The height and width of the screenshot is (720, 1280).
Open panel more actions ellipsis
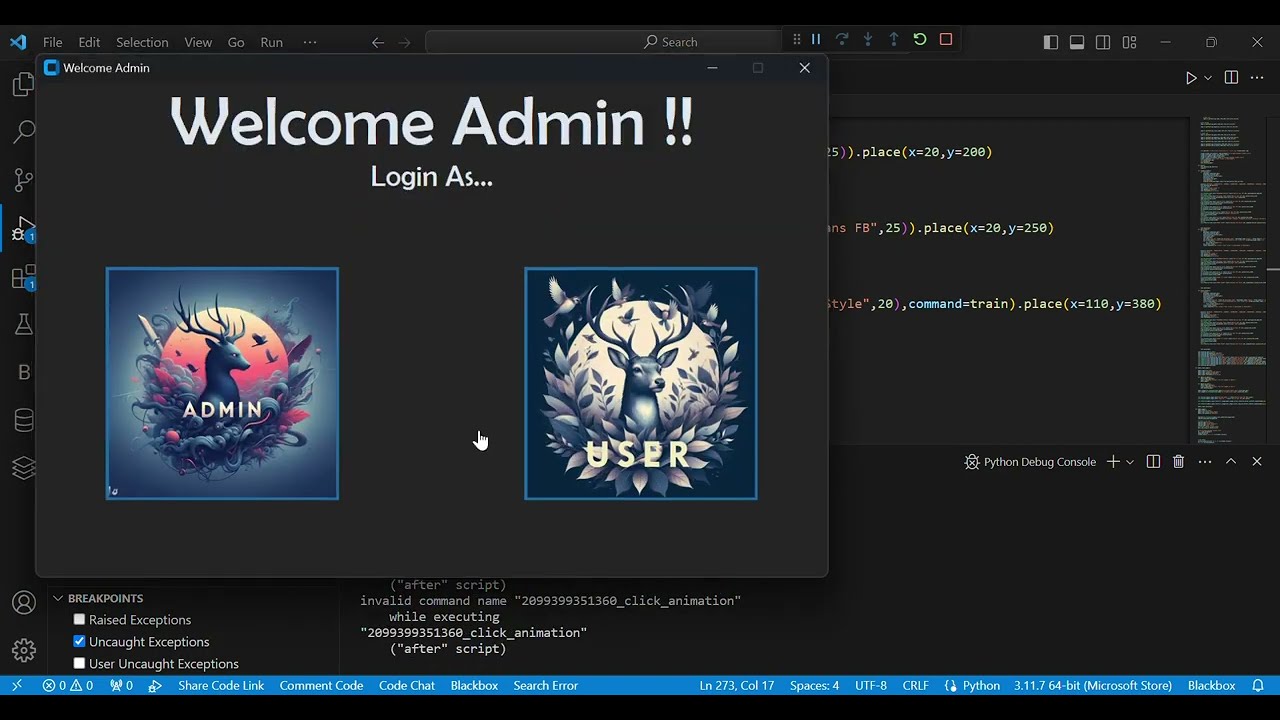coord(1205,462)
